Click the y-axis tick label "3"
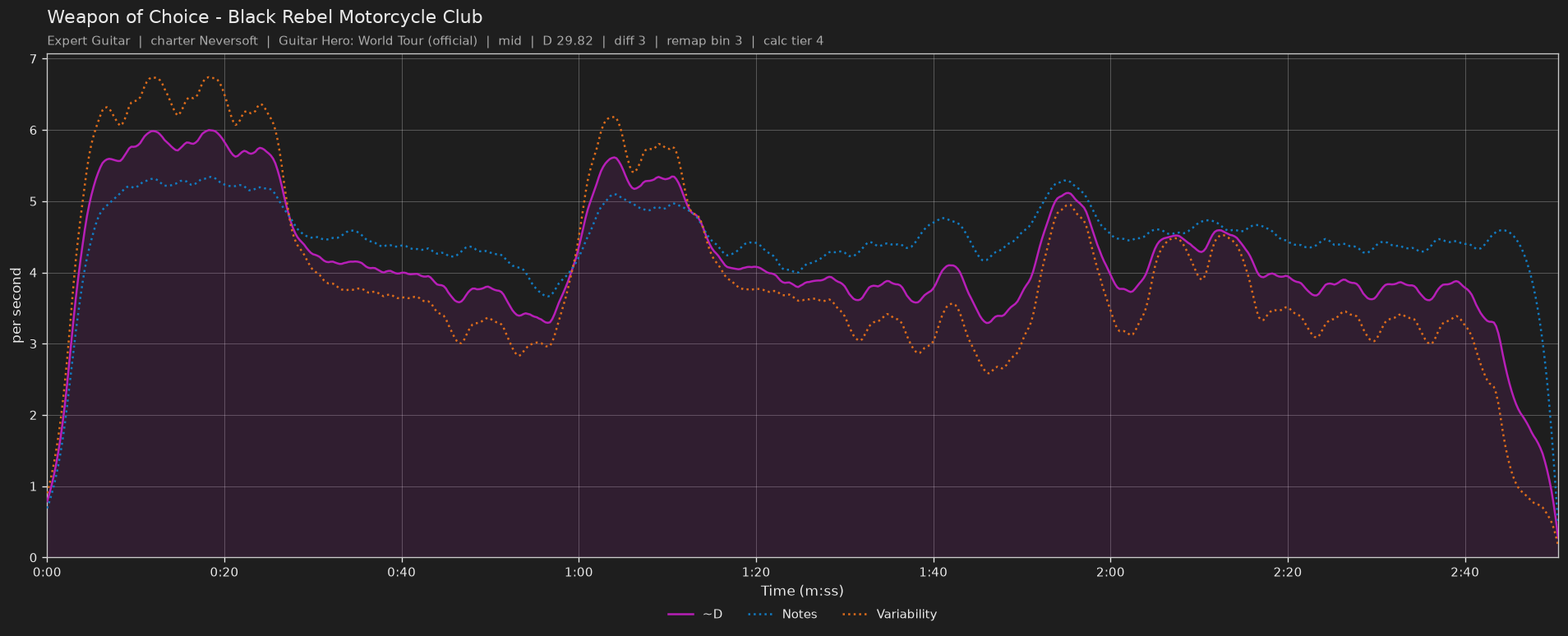This screenshot has height=636, width=1568. [x=33, y=344]
